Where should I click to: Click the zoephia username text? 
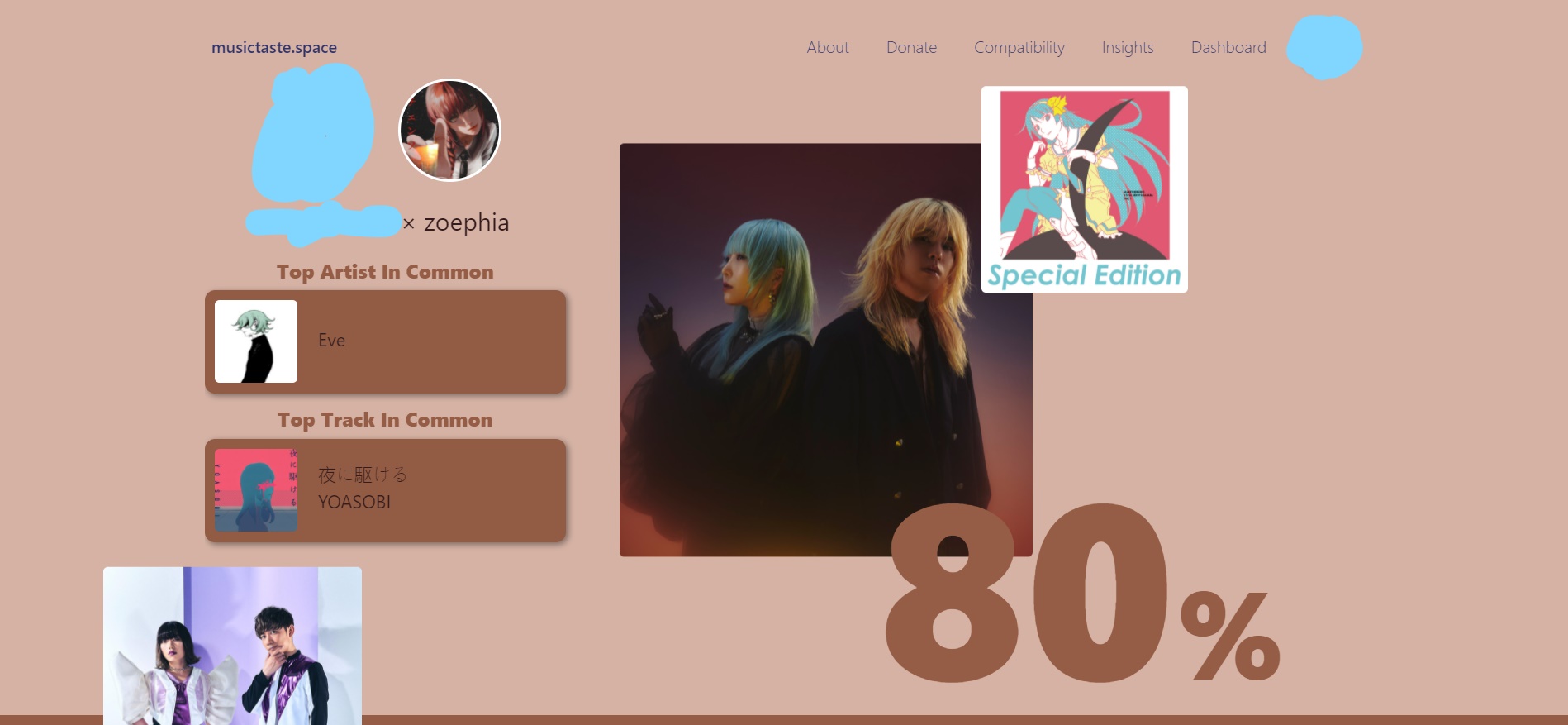point(467,222)
